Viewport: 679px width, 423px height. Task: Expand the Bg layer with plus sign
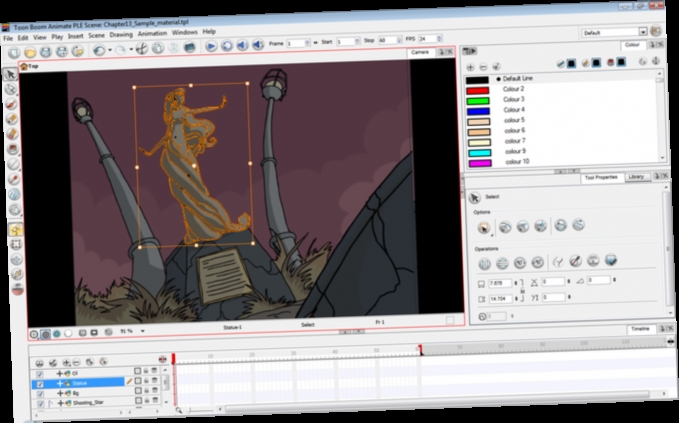[60, 394]
